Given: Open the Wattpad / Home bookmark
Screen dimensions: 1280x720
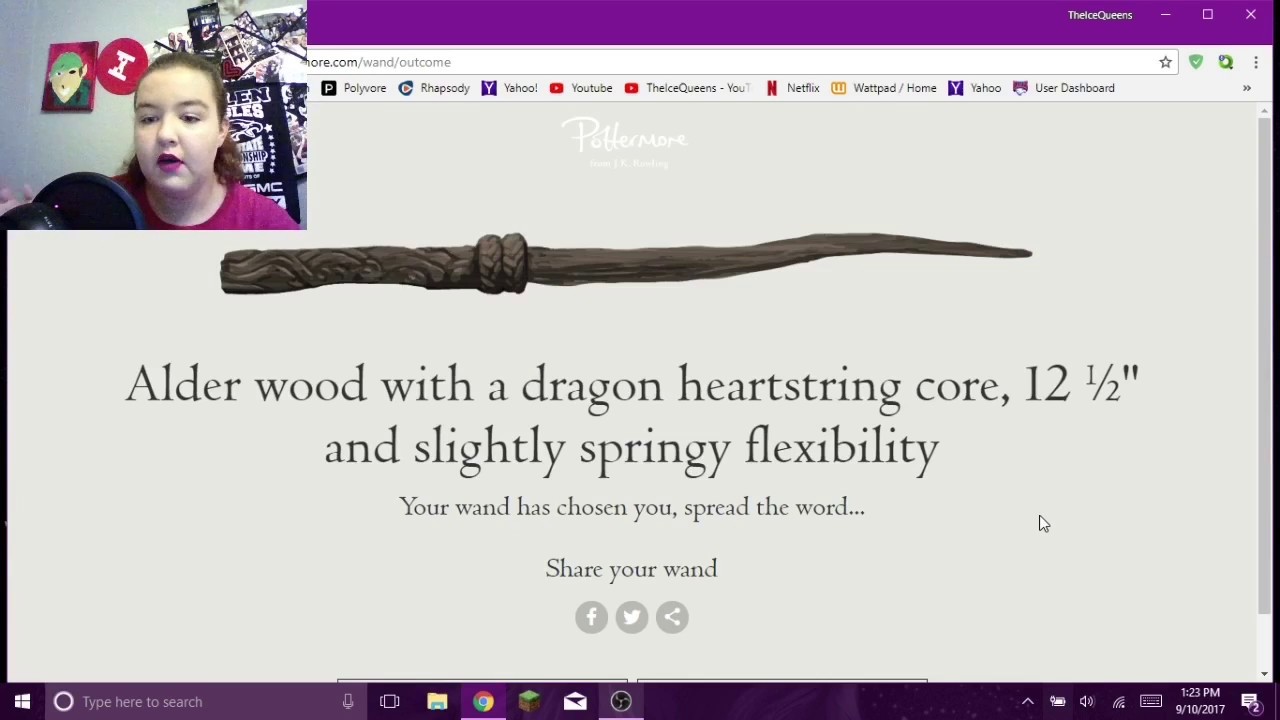Looking at the screenshot, I should pos(884,88).
